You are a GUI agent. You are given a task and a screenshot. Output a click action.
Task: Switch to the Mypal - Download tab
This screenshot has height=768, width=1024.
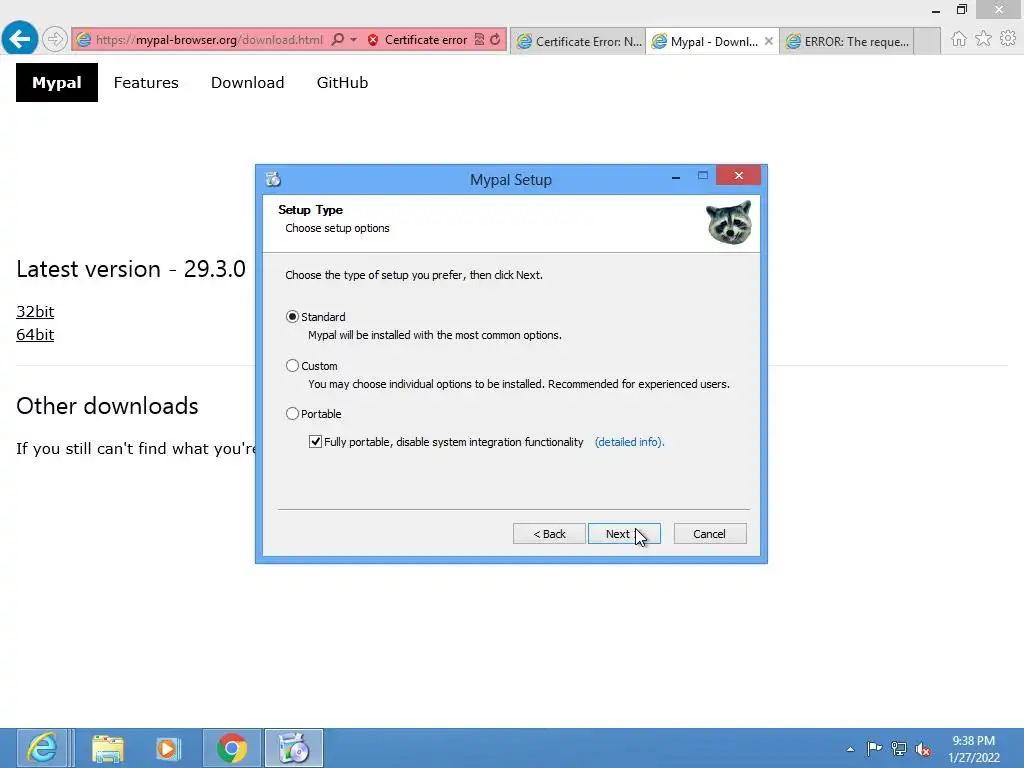pyautogui.click(x=704, y=42)
